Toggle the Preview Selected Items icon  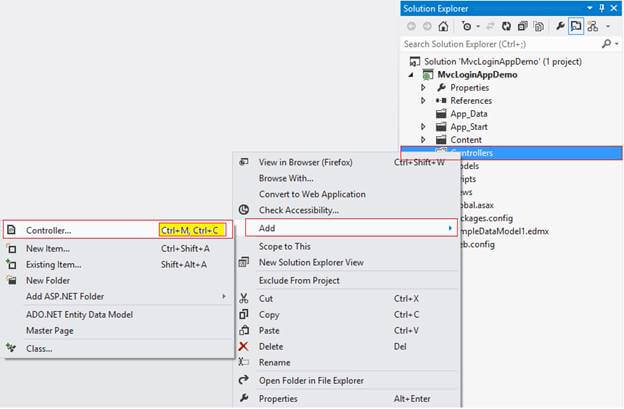pyautogui.click(x=576, y=26)
